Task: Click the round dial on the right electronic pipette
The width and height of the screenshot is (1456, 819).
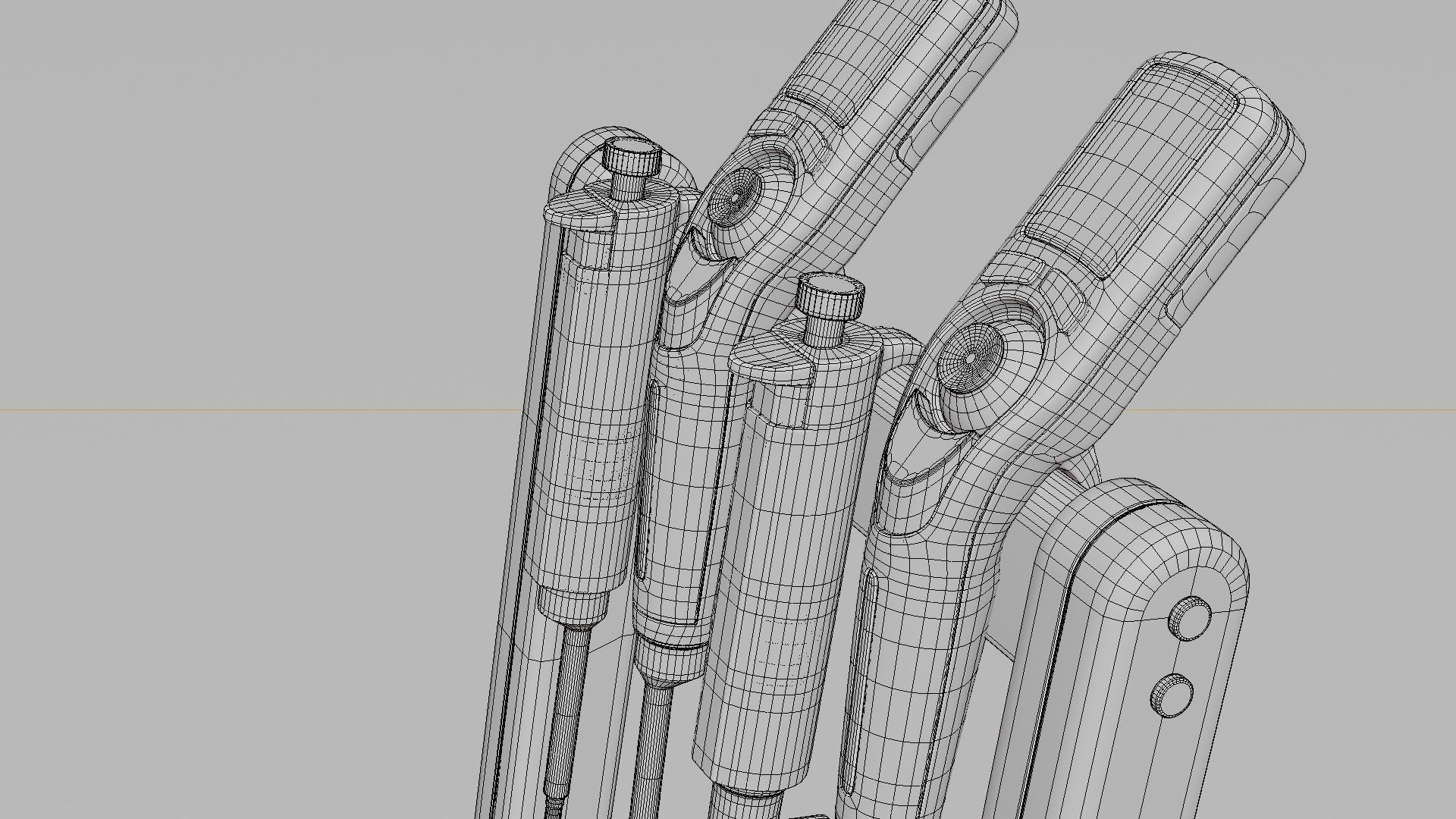Action: (x=971, y=356)
